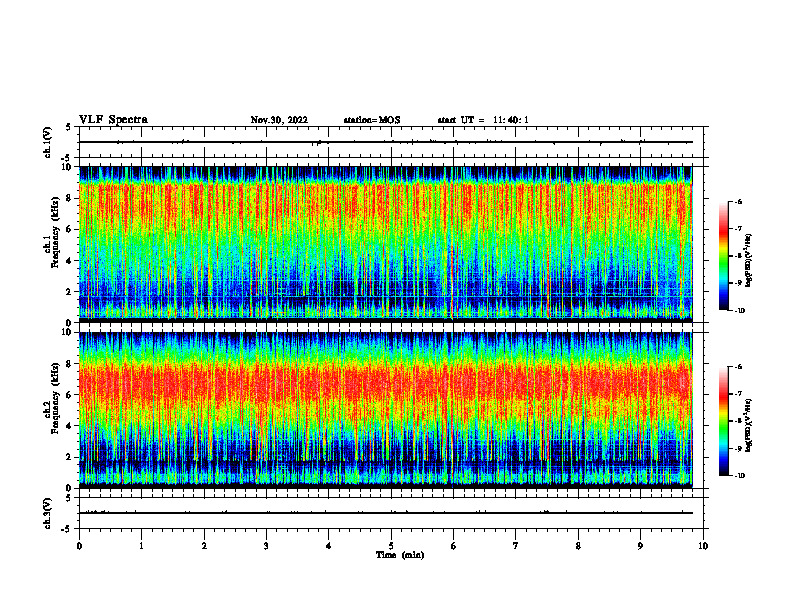Click the "ch.1(V)" voltage axis label
792x612 pixels.
coord(48,142)
